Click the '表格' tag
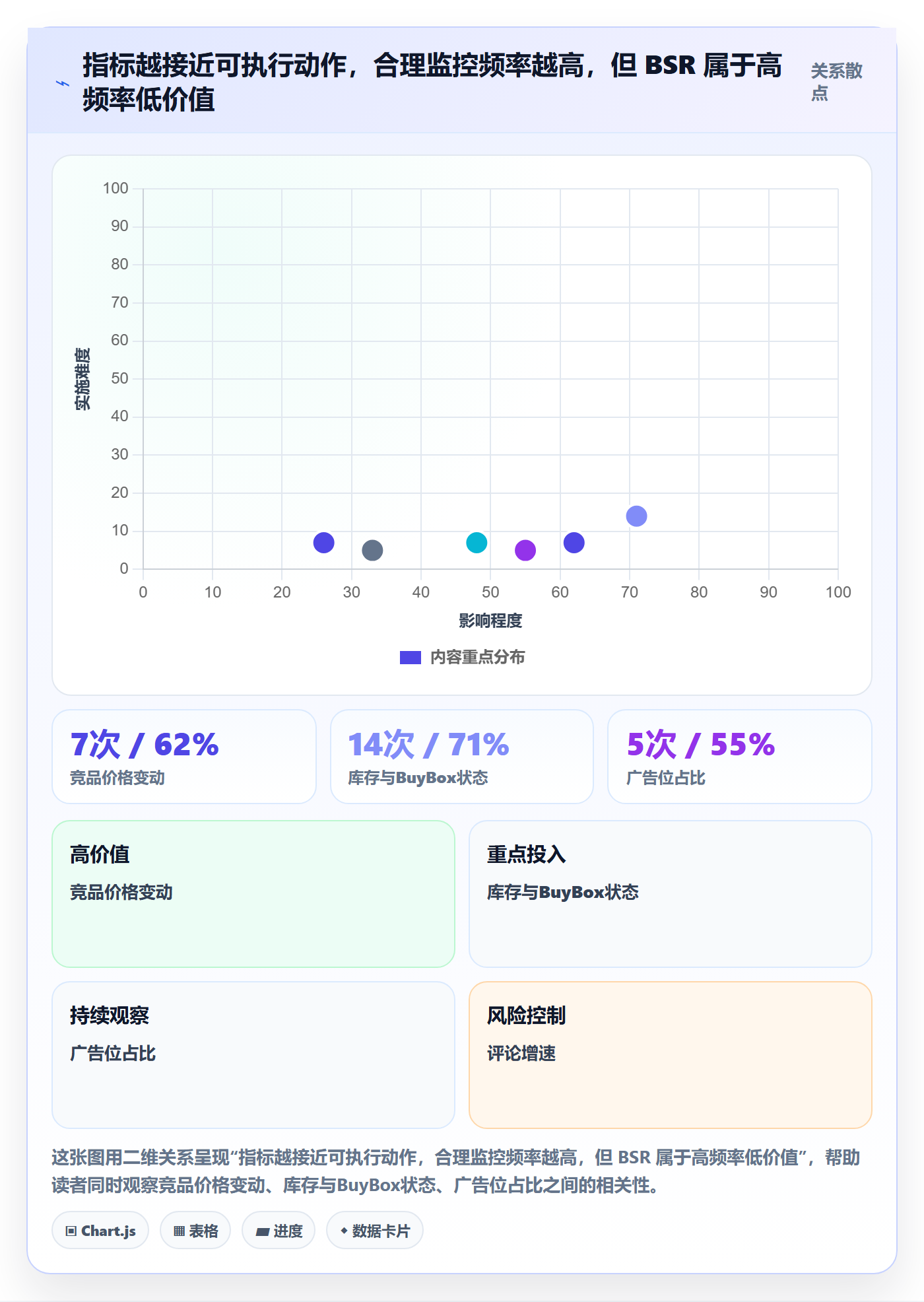The image size is (924, 1302). tap(195, 1231)
